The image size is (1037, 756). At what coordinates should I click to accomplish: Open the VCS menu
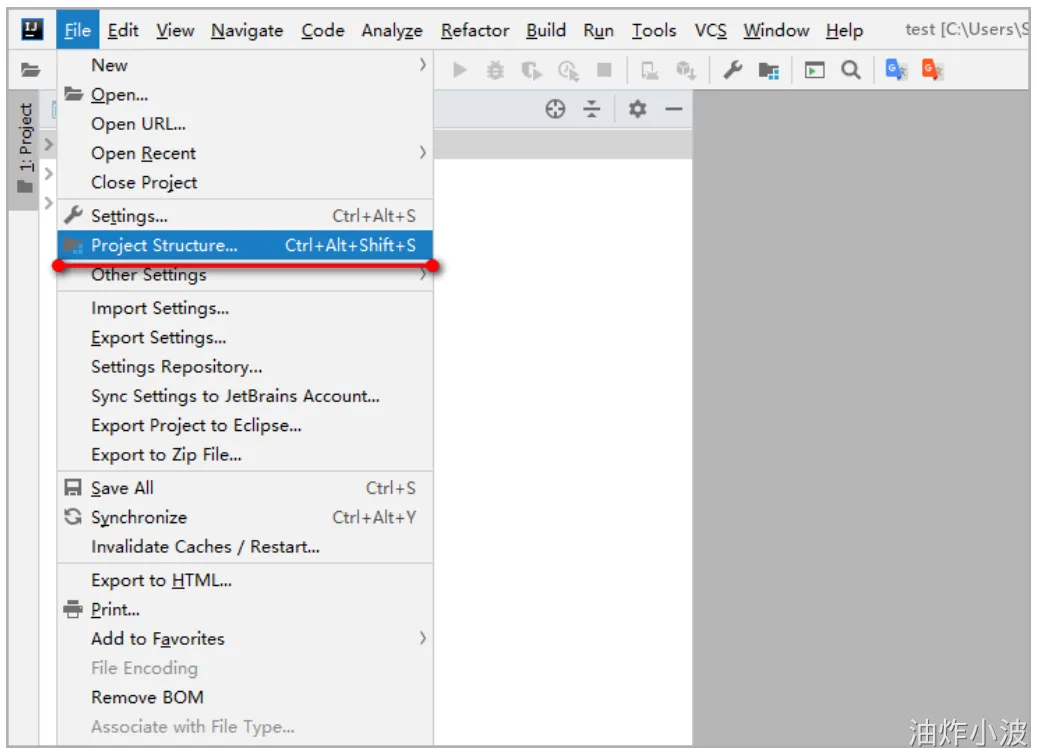(710, 30)
